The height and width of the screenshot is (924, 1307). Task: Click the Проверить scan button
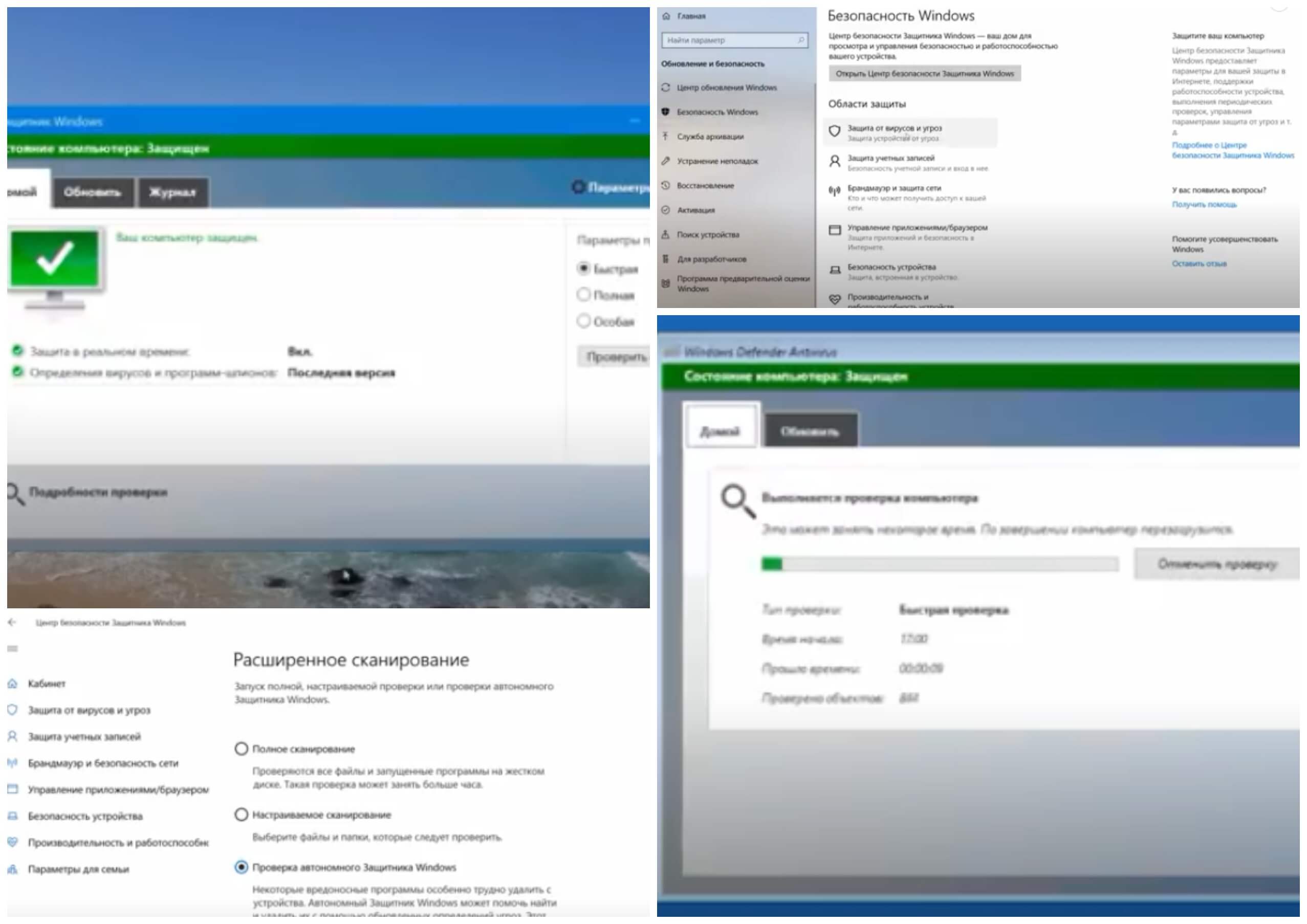click(x=615, y=357)
